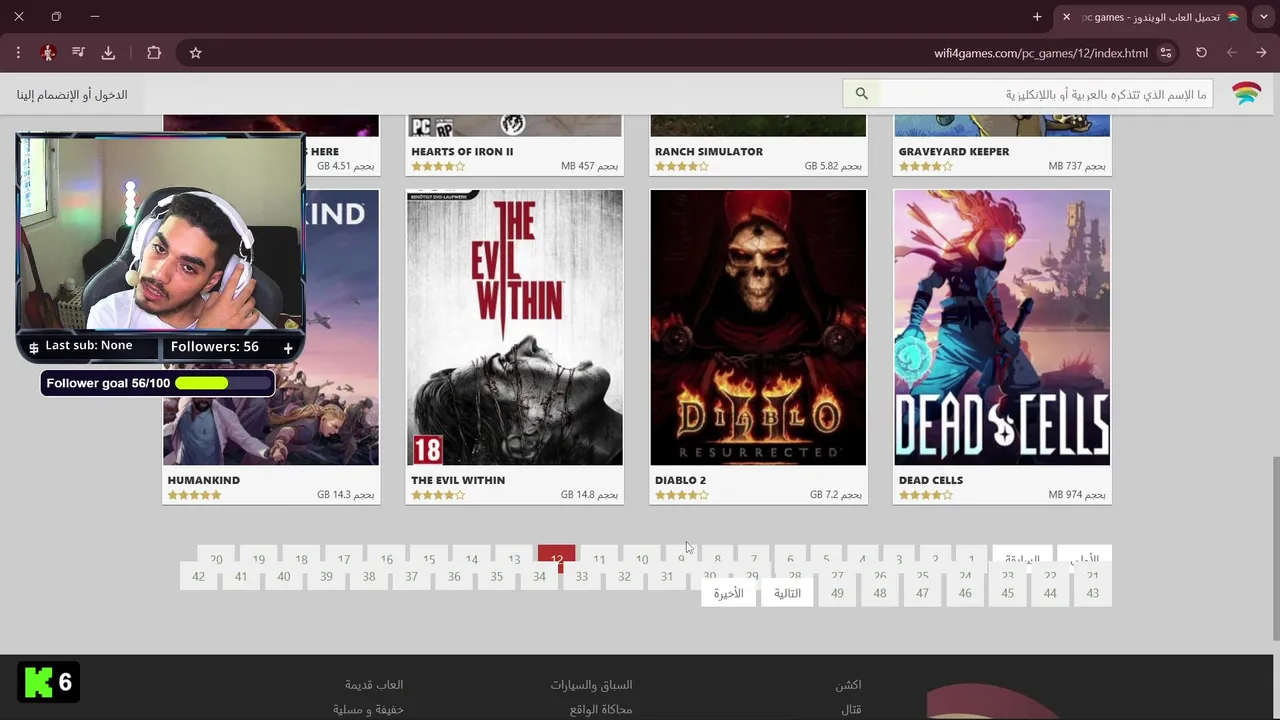Image resolution: width=1280 pixels, height=720 pixels.
Task: Open the browser three-dot menu
Action: (x=18, y=53)
